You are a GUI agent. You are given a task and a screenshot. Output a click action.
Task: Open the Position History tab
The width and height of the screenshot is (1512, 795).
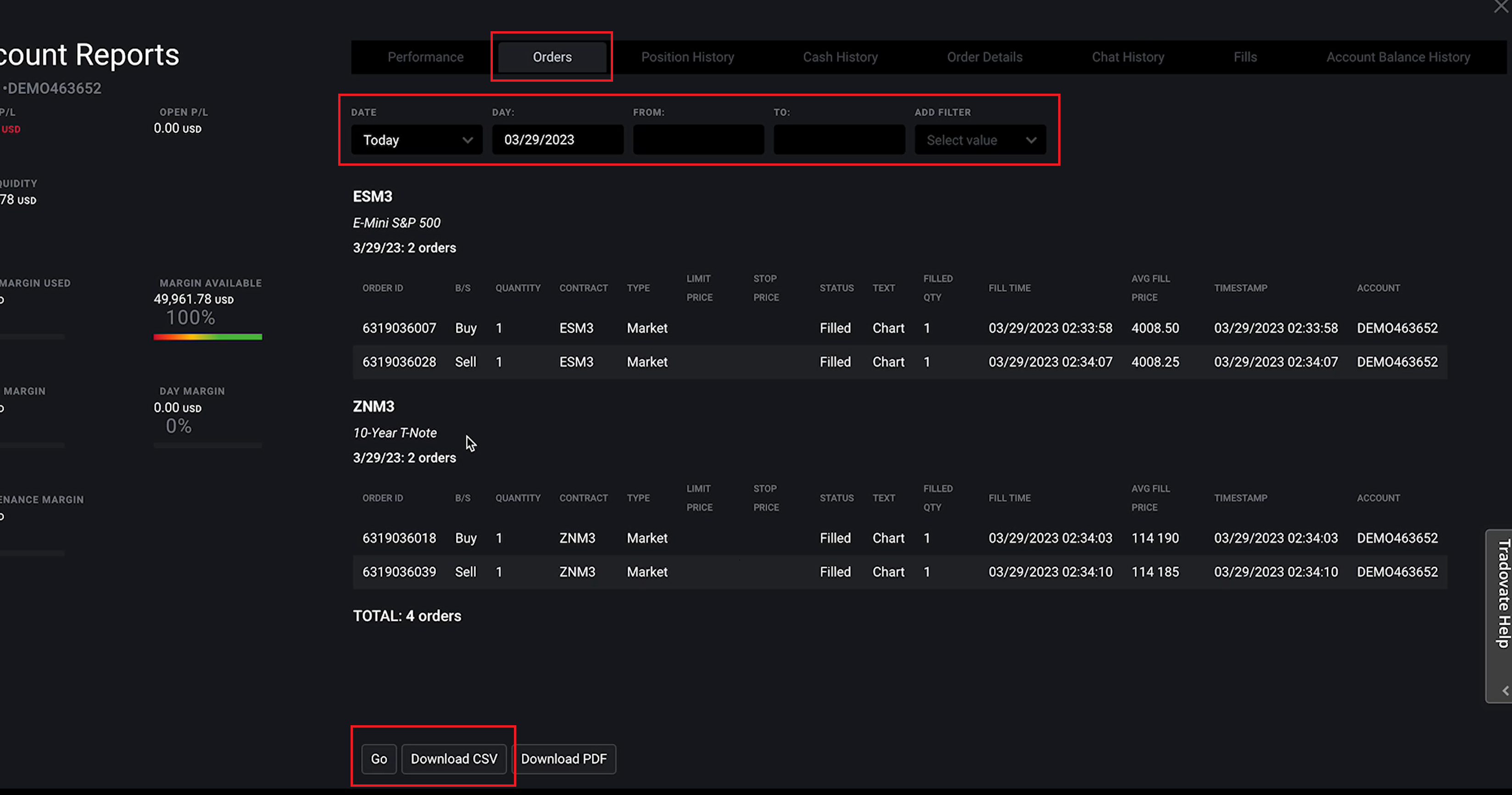point(687,57)
